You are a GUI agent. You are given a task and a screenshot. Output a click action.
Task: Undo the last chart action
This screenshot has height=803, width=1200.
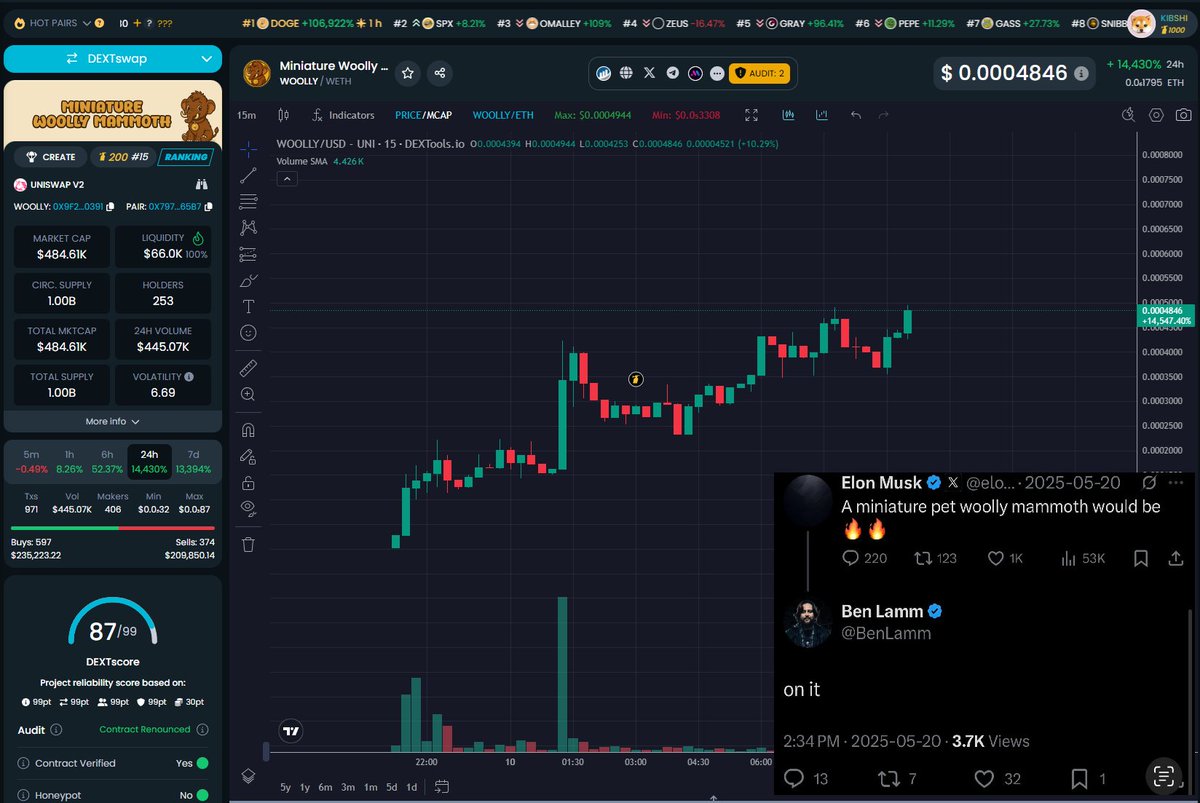tap(856, 115)
